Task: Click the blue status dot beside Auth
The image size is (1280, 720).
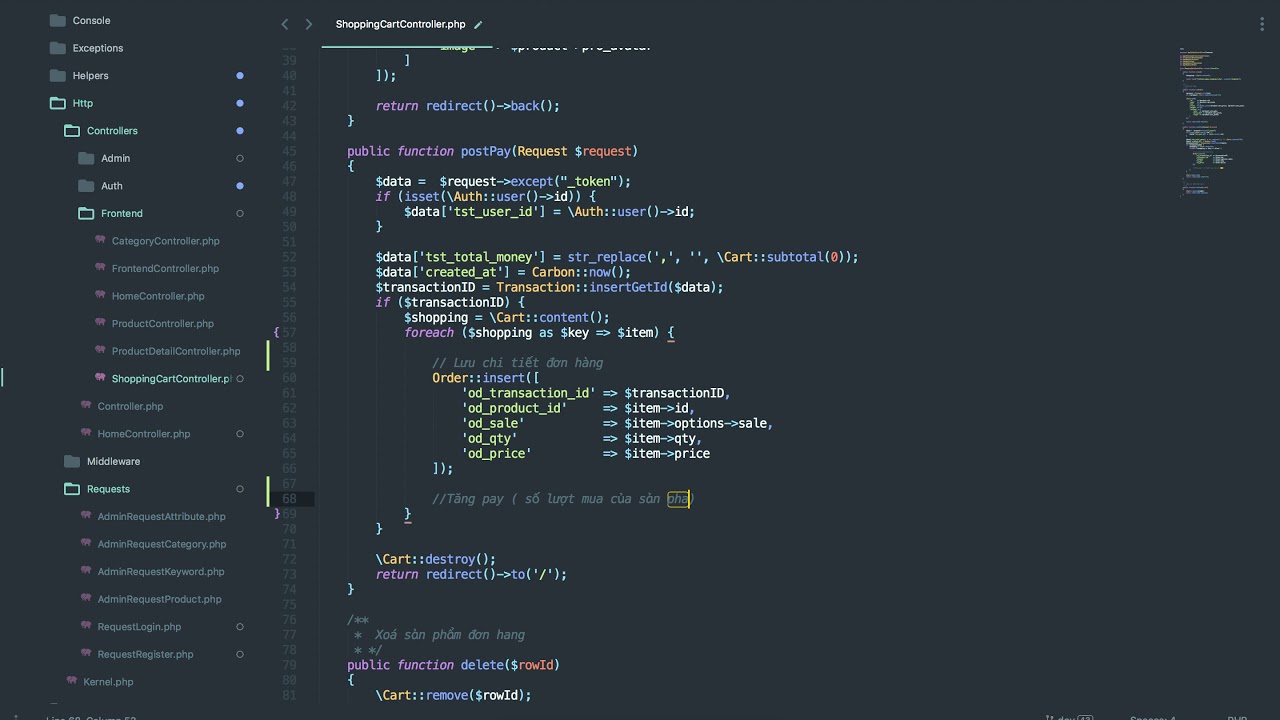Action: pos(240,186)
